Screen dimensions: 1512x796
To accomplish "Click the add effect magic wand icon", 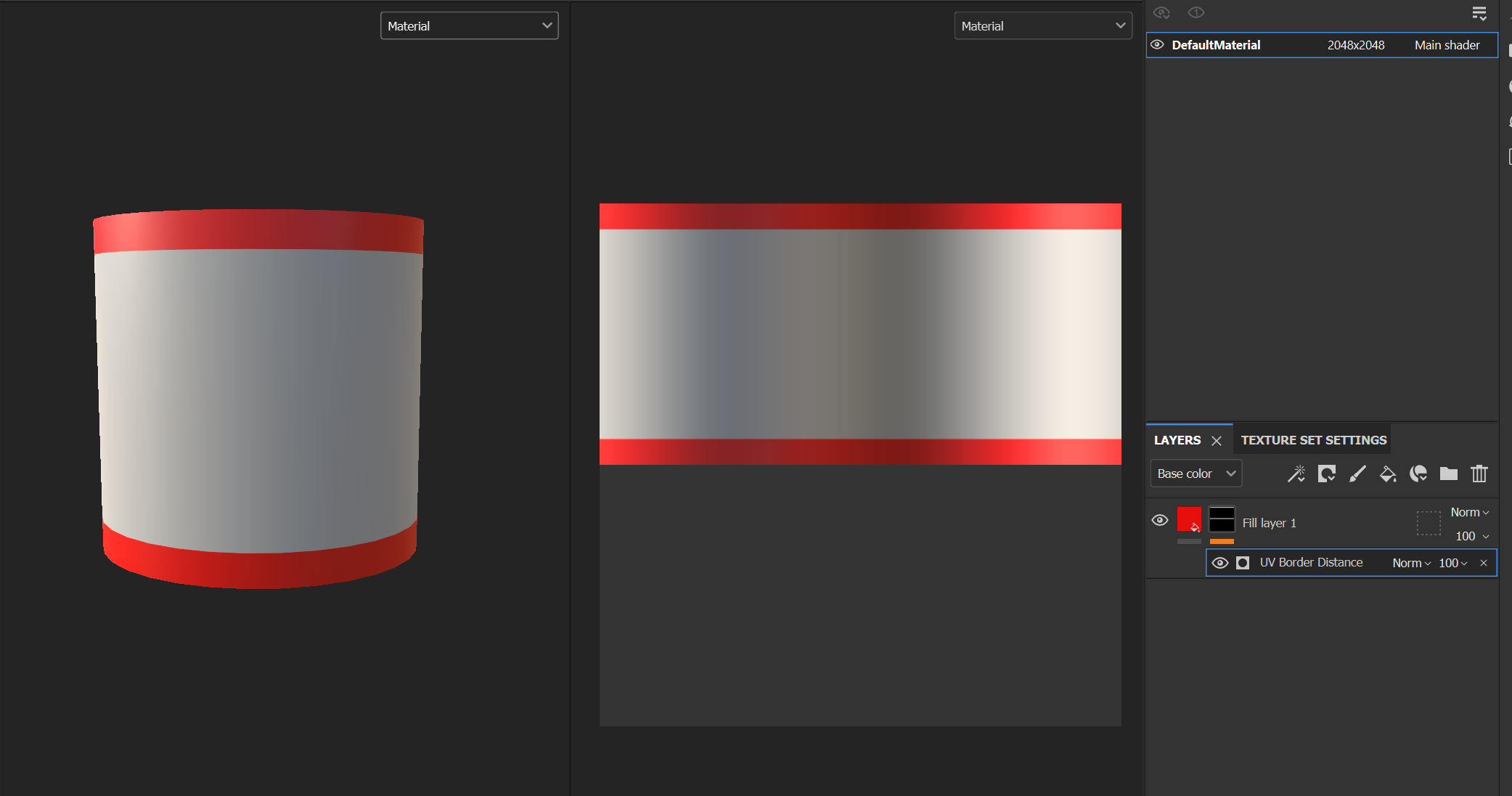I will click(x=1296, y=474).
